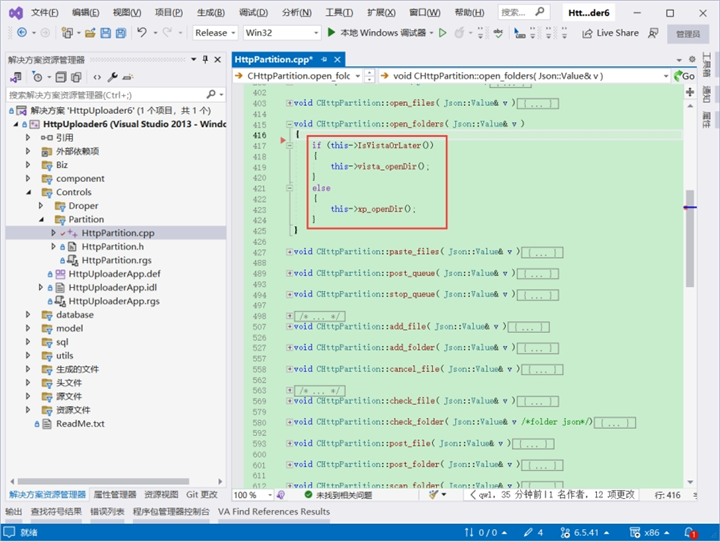This screenshot has width=720, height=542.
Task: Click the Go button in navigation bar
Action: (x=684, y=76)
